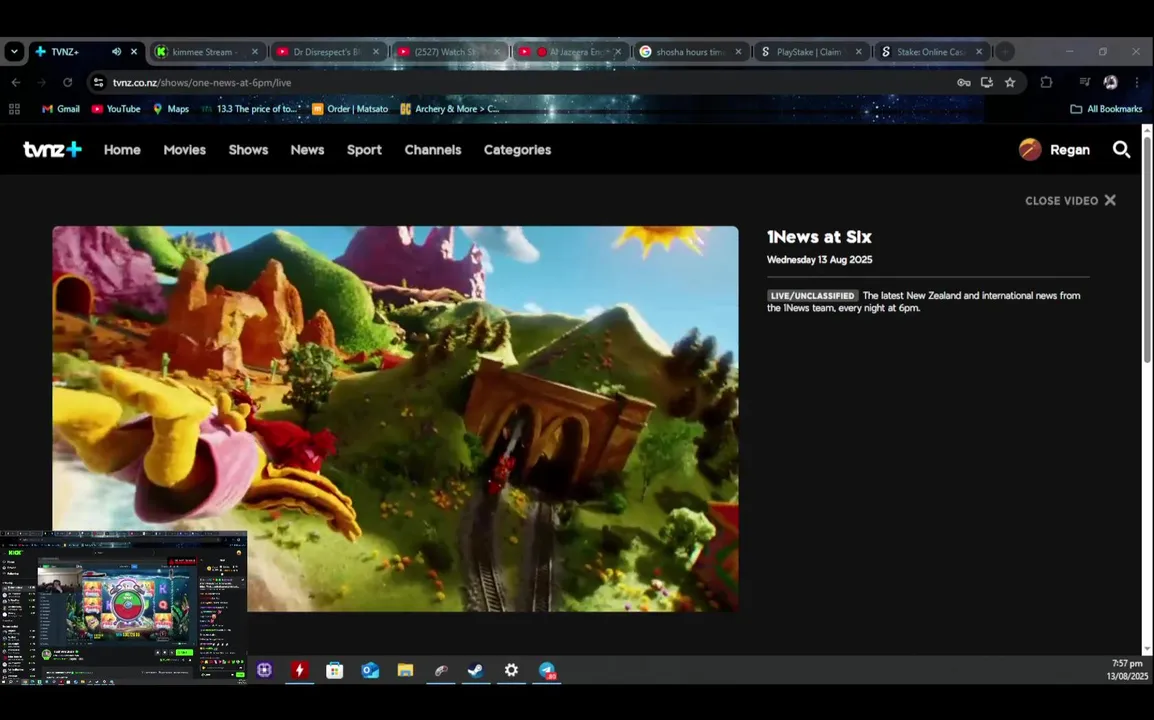This screenshot has height=720, width=1154.
Task: Click the page vertical scrollbar
Action: [1147, 249]
